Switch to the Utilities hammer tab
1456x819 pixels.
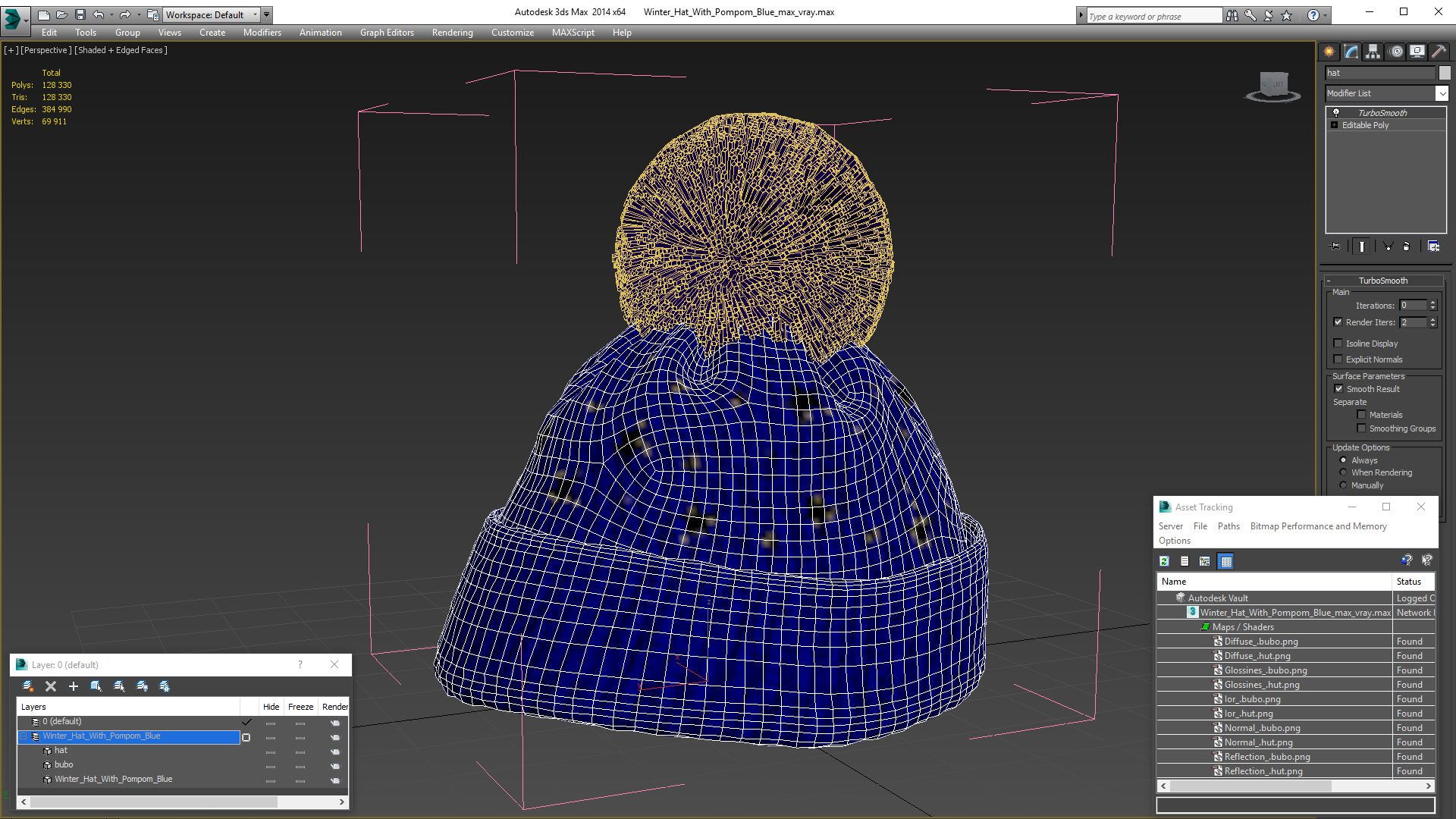coord(1439,52)
